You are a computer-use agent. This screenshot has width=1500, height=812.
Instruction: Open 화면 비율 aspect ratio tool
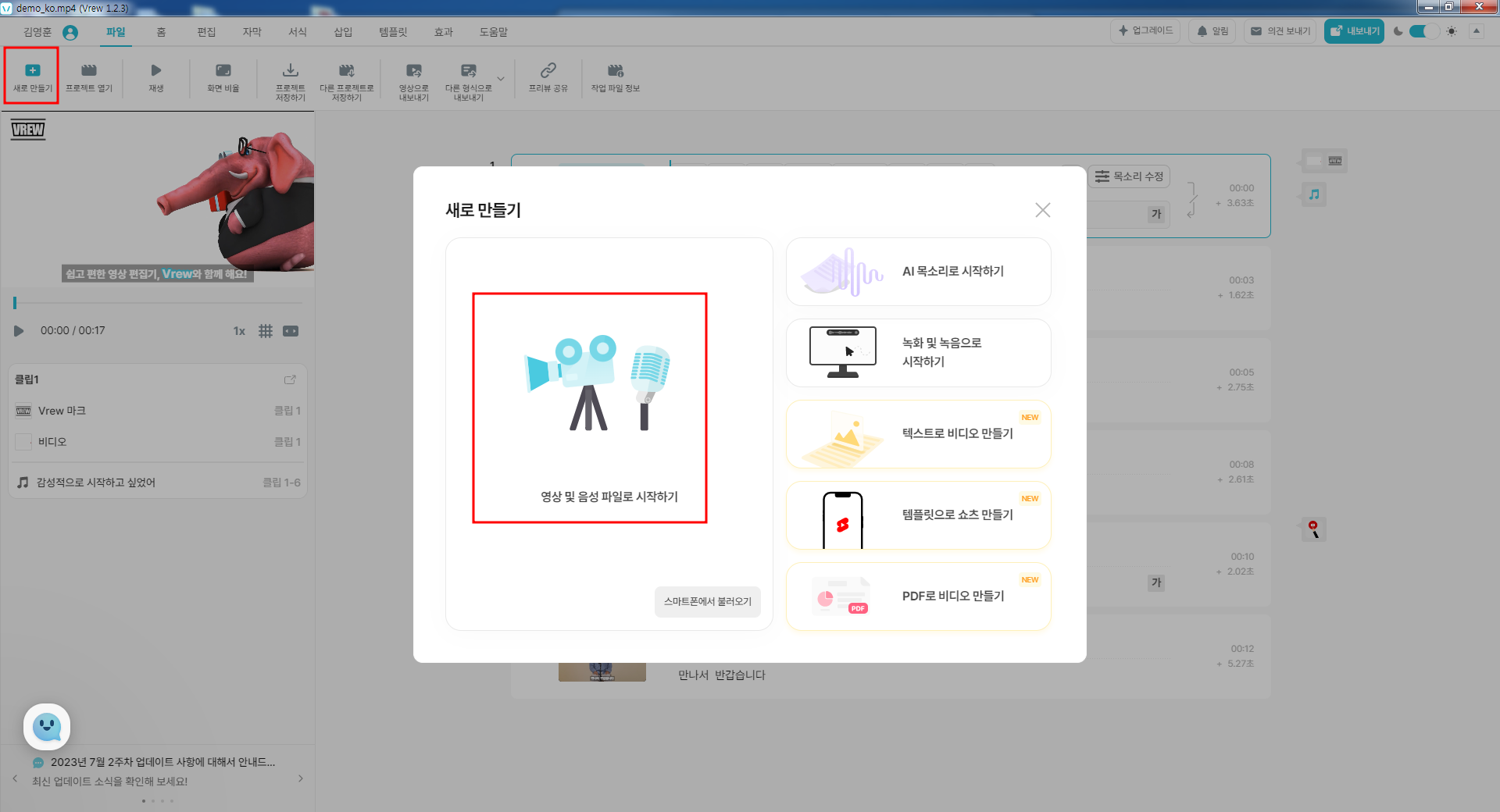click(x=223, y=76)
